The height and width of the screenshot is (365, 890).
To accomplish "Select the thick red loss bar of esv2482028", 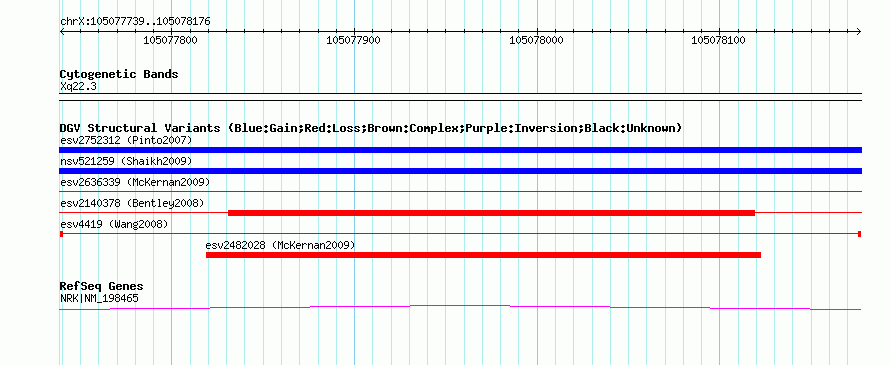I will [x=483, y=255].
